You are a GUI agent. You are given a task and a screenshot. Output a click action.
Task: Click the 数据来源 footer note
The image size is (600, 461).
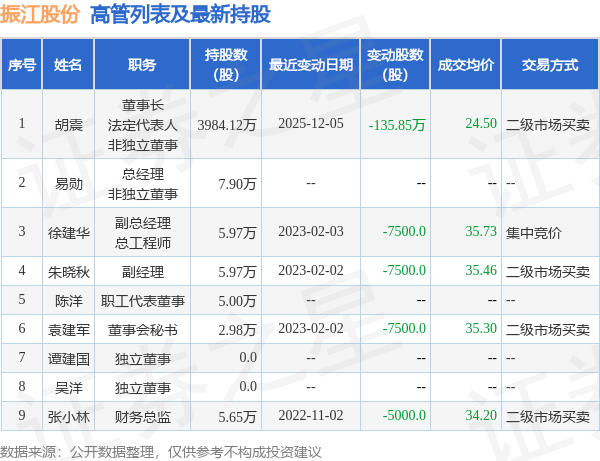pos(160,452)
